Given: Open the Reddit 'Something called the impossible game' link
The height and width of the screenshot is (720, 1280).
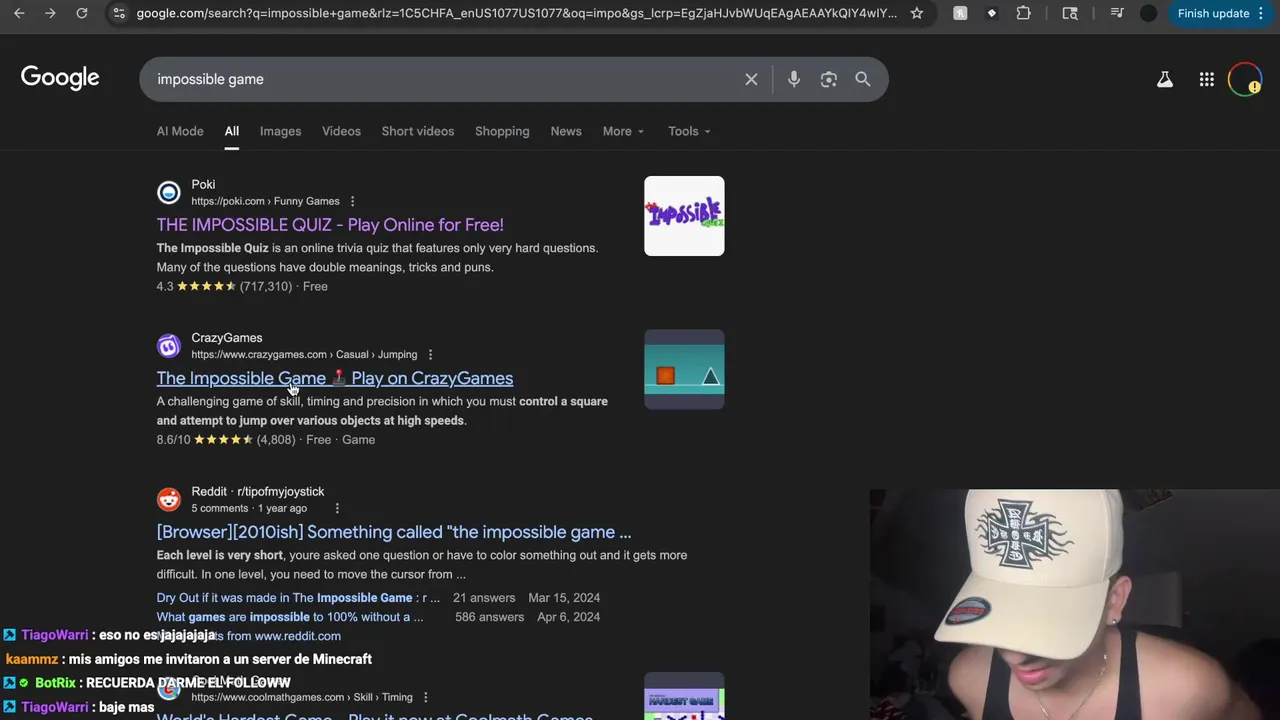Looking at the screenshot, I should click(x=394, y=532).
